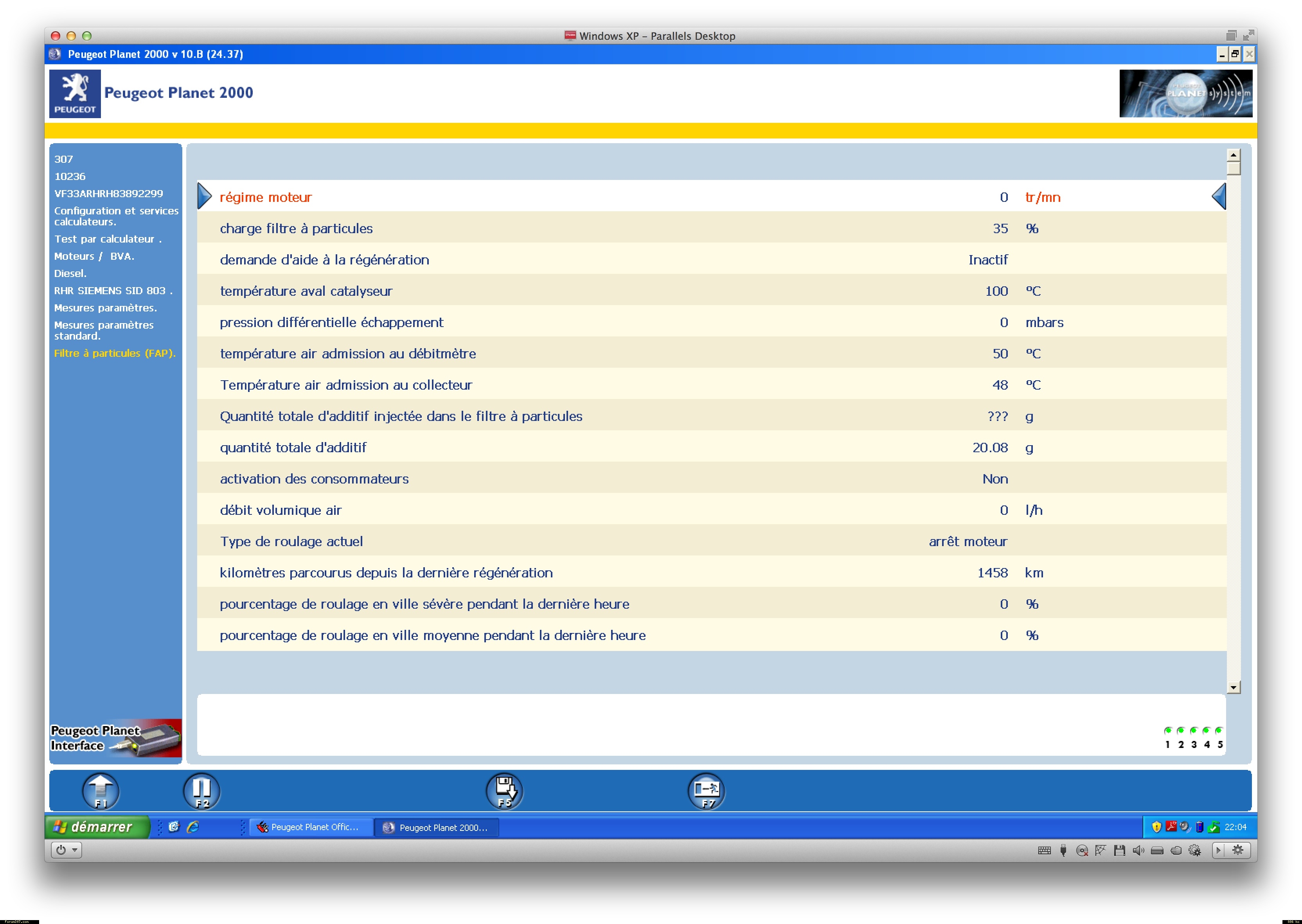1302x924 pixels.
Task: Launch Internet Explorer from quick launch
Action: tap(193, 827)
